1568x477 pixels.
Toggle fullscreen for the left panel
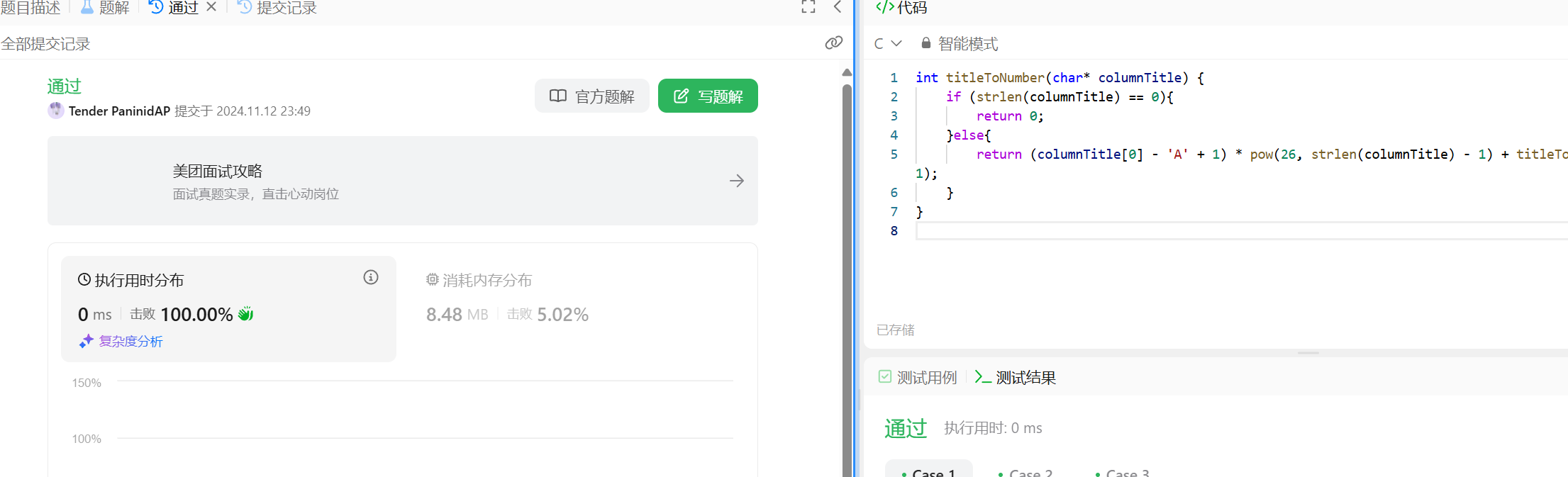click(x=808, y=7)
